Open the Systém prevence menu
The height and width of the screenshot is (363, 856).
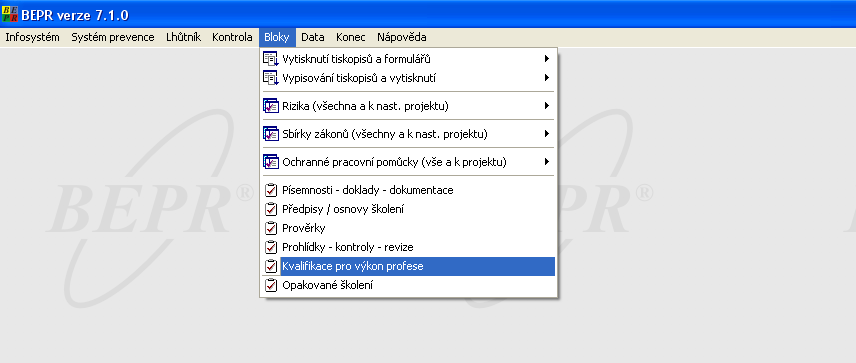113,37
